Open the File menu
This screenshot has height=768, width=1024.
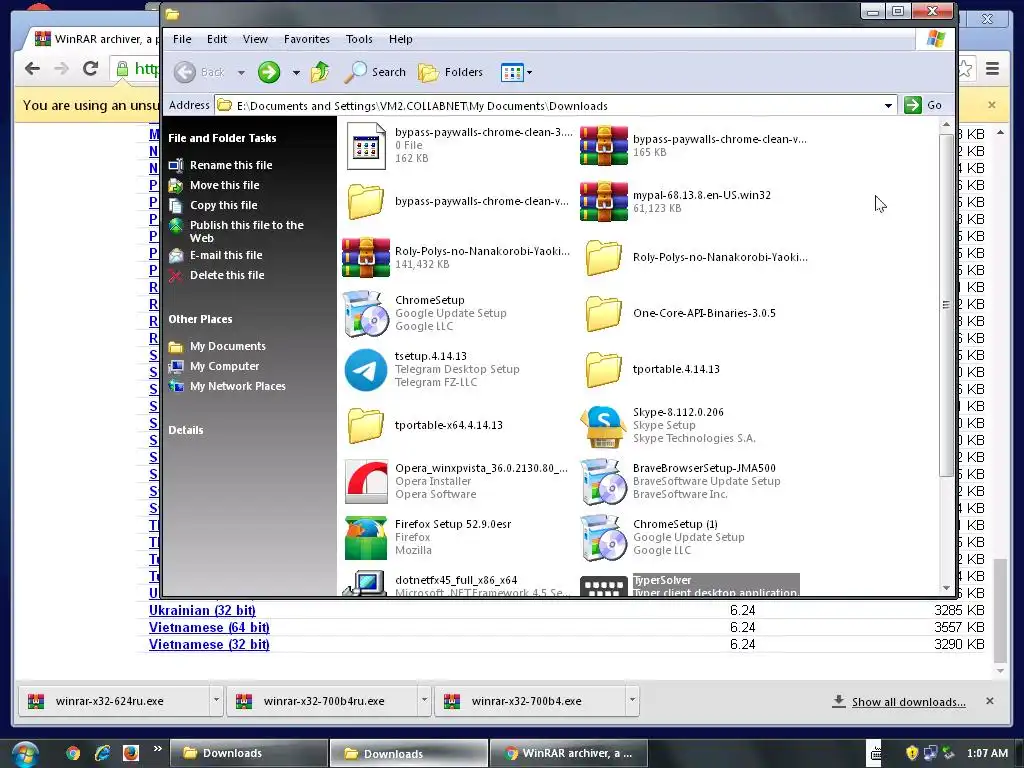pos(182,39)
